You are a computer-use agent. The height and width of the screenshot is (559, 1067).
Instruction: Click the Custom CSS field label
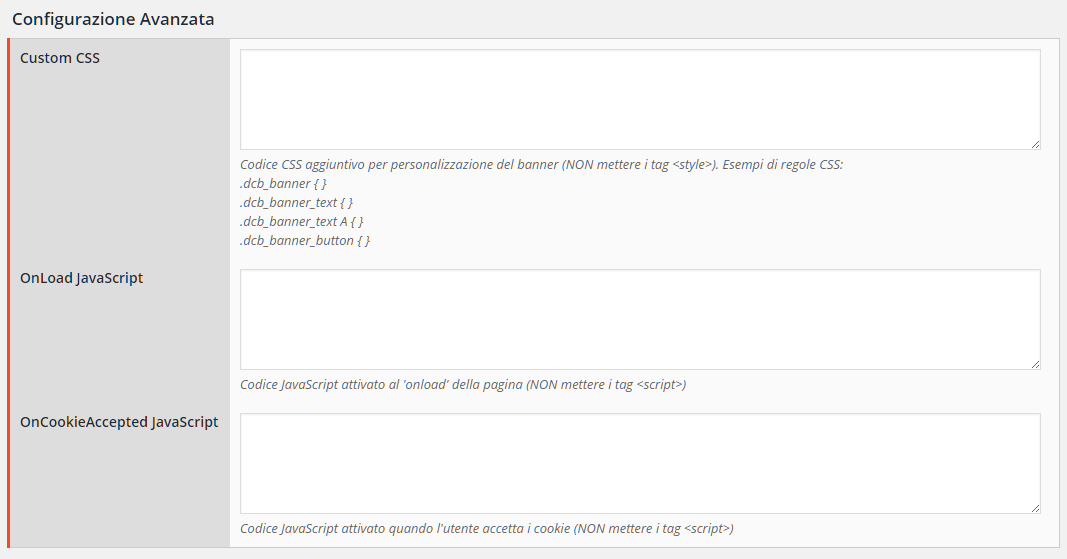click(x=60, y=58)
